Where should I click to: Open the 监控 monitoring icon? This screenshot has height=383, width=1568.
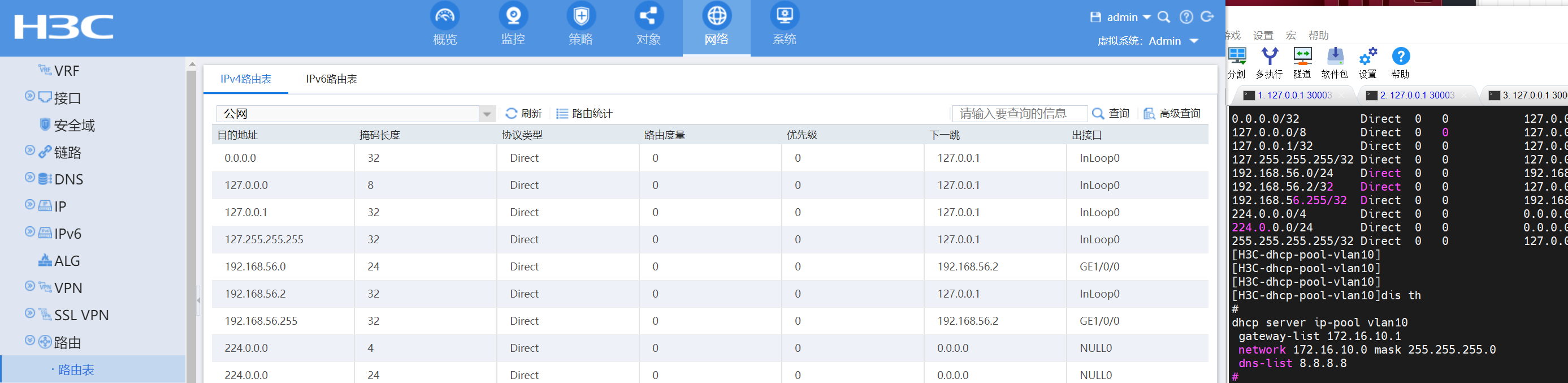pyautogui.click(x=513, y=16)
